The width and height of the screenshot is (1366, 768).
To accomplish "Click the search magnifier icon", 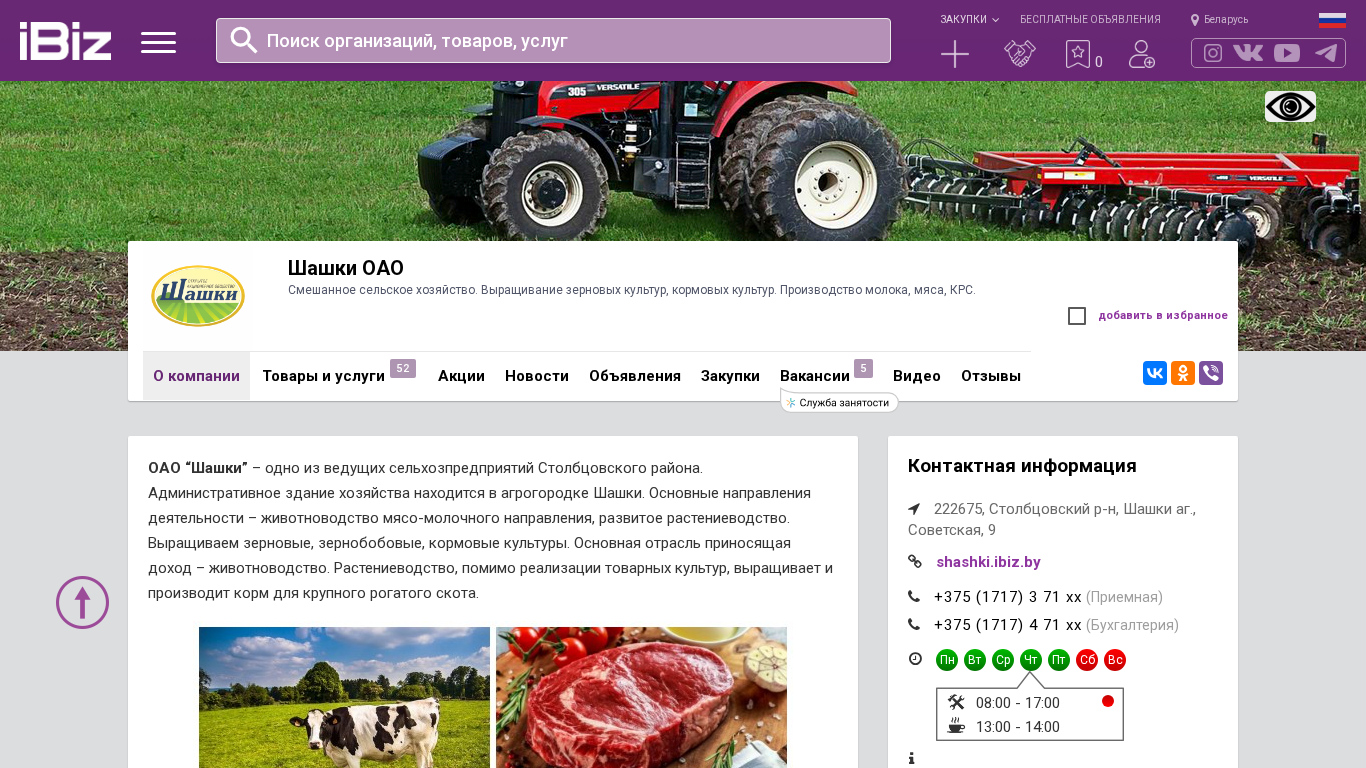I will 244,40.
